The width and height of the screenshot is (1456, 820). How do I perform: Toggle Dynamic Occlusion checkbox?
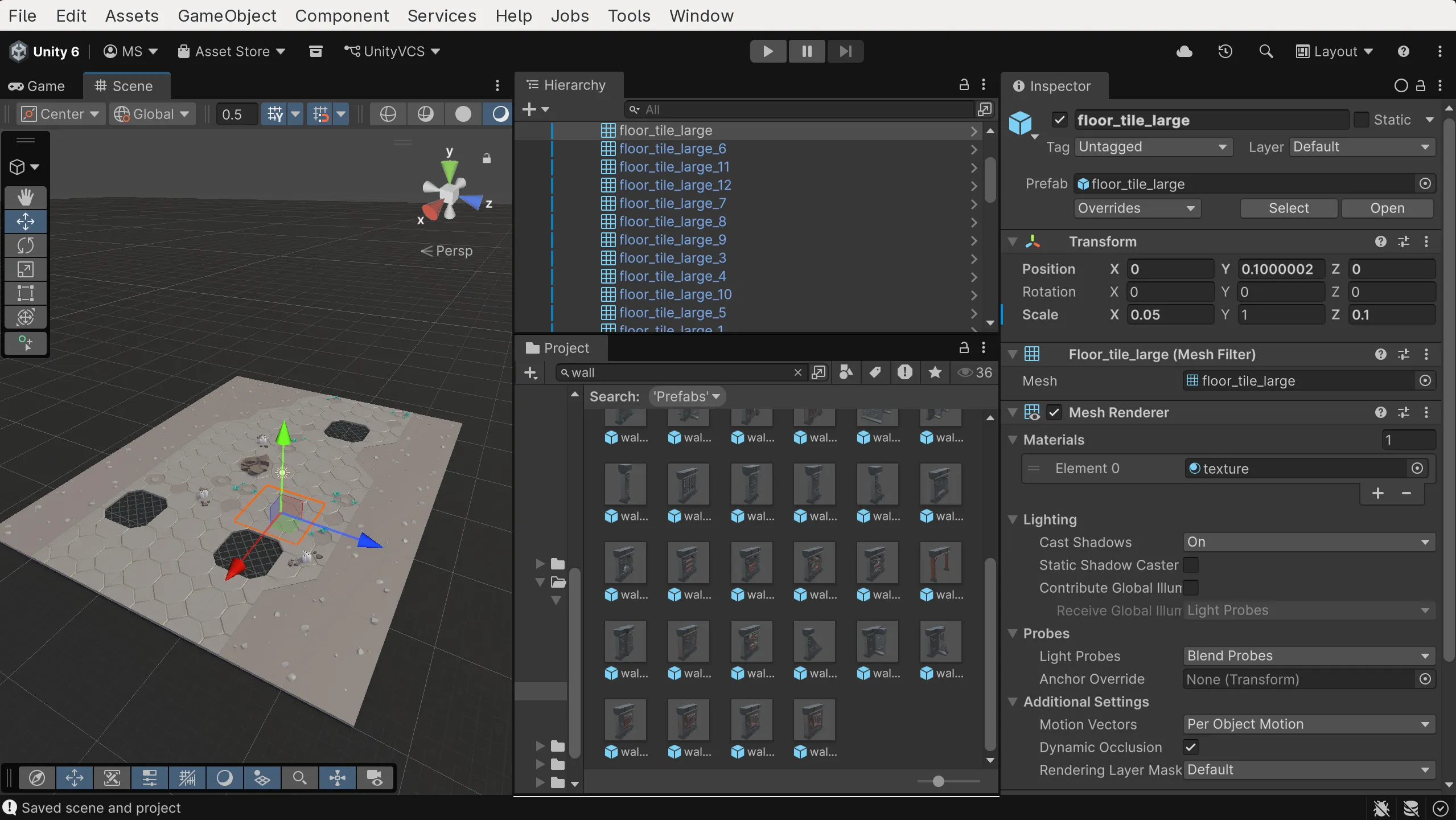pyautogui.click(x=1190, y=747)
